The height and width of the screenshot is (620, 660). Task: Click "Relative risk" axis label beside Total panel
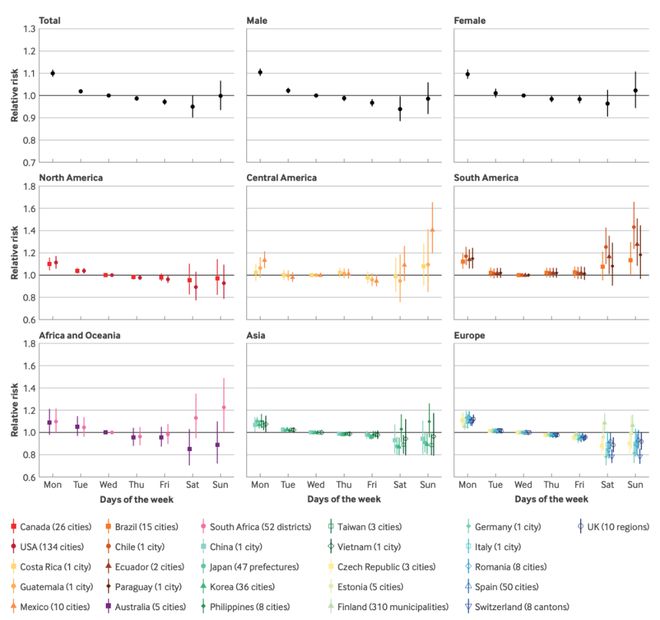pos(15,96)
